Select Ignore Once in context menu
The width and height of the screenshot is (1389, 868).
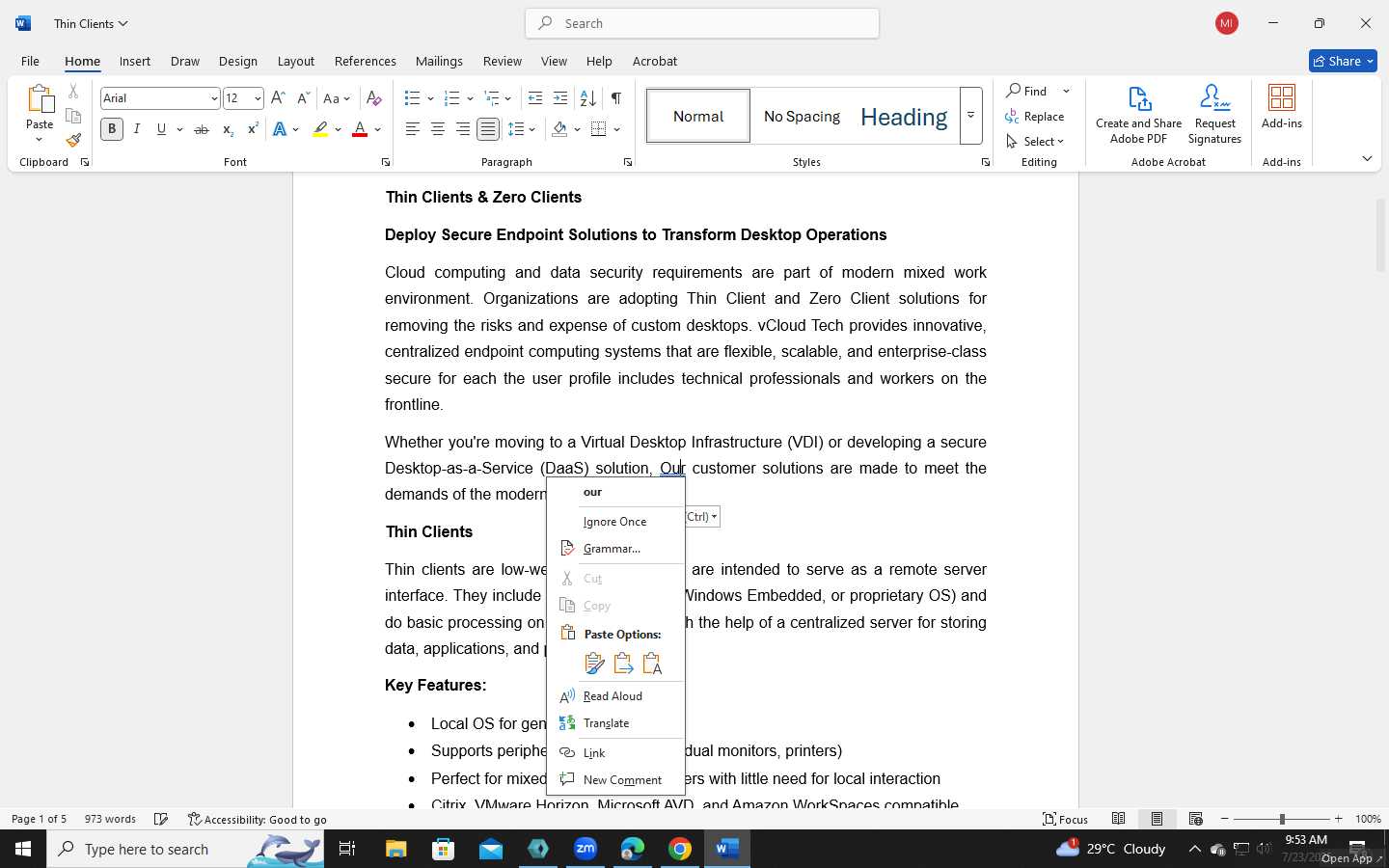[615, 522]
